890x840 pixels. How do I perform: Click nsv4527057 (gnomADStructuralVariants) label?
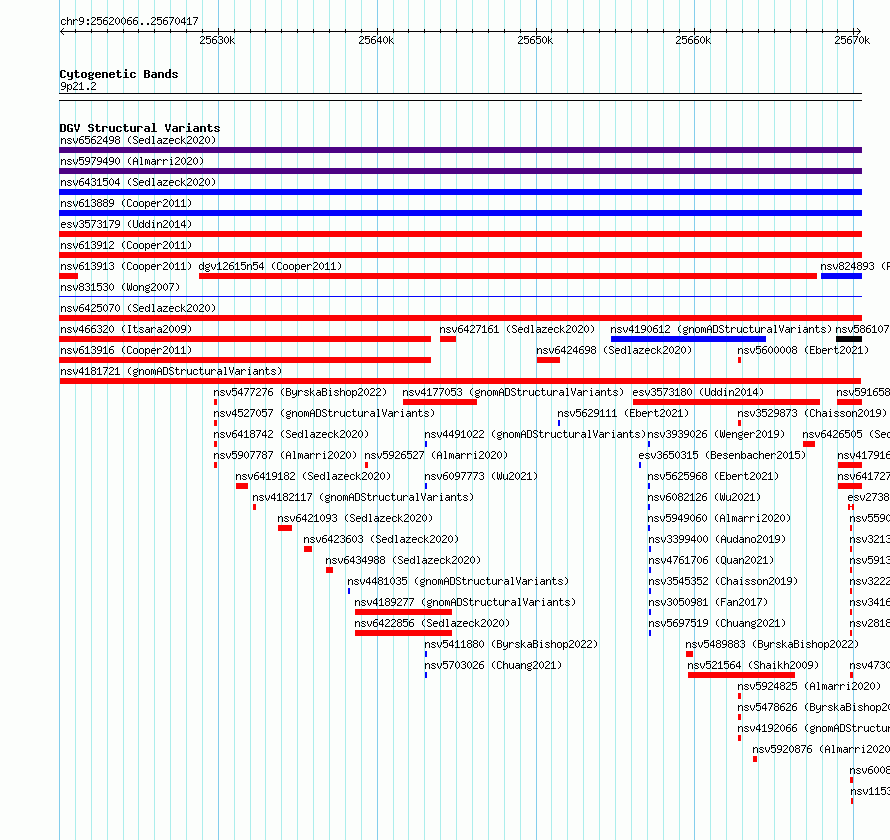[x=324, y=413]
